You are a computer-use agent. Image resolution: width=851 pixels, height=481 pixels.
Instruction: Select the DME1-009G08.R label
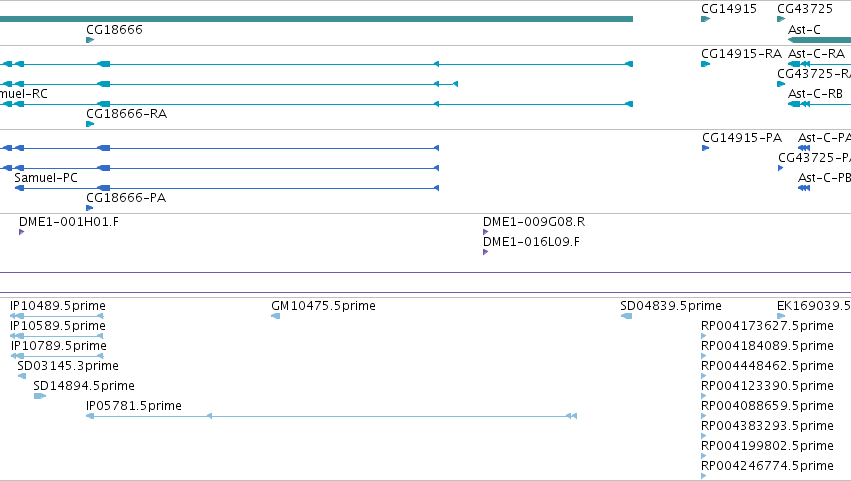tap(534, 221)
